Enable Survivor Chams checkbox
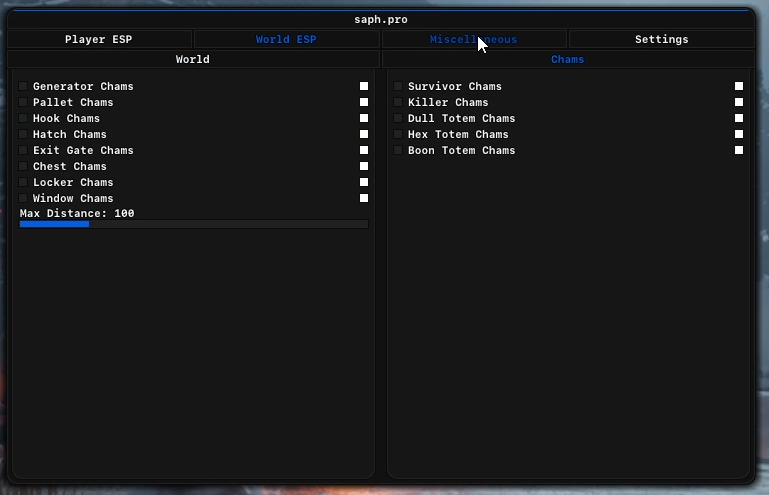The image size is (769, 495). click(x=398, y=86)
